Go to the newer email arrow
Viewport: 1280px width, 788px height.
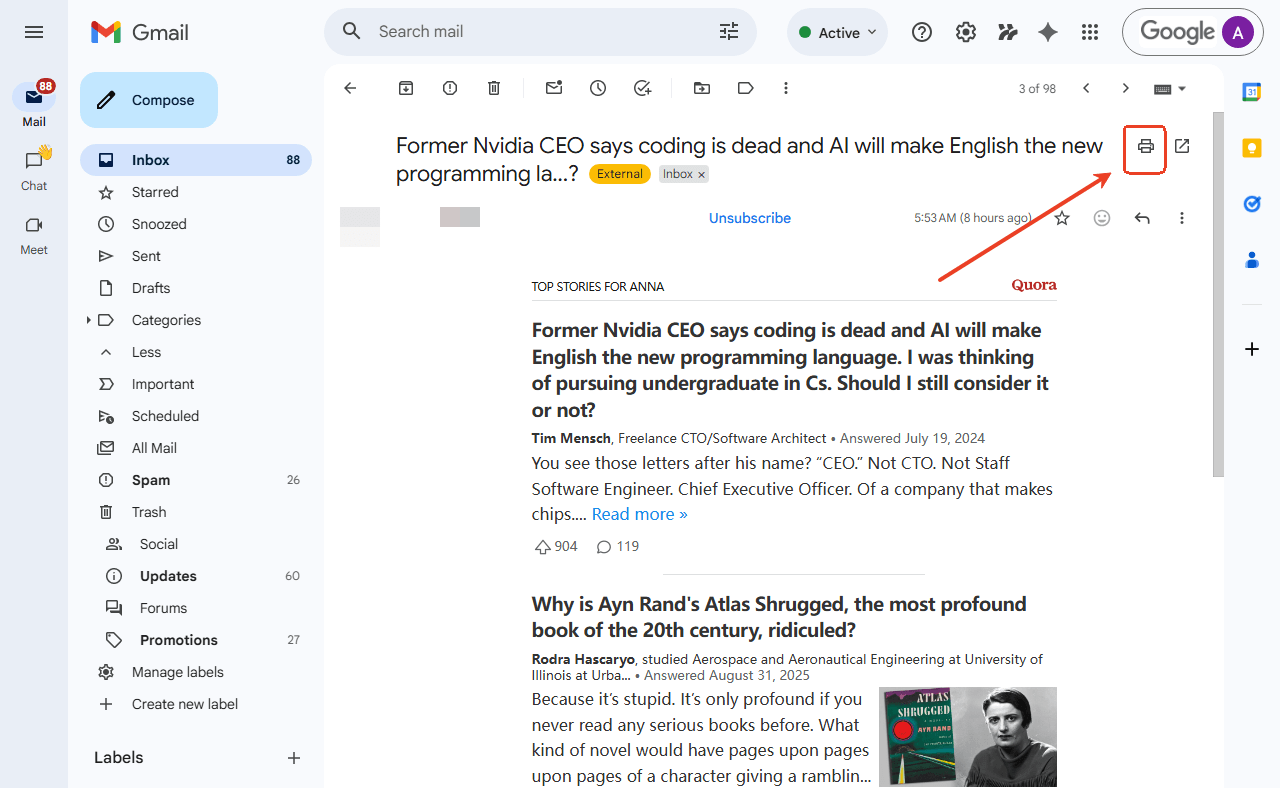point(1086,88)
